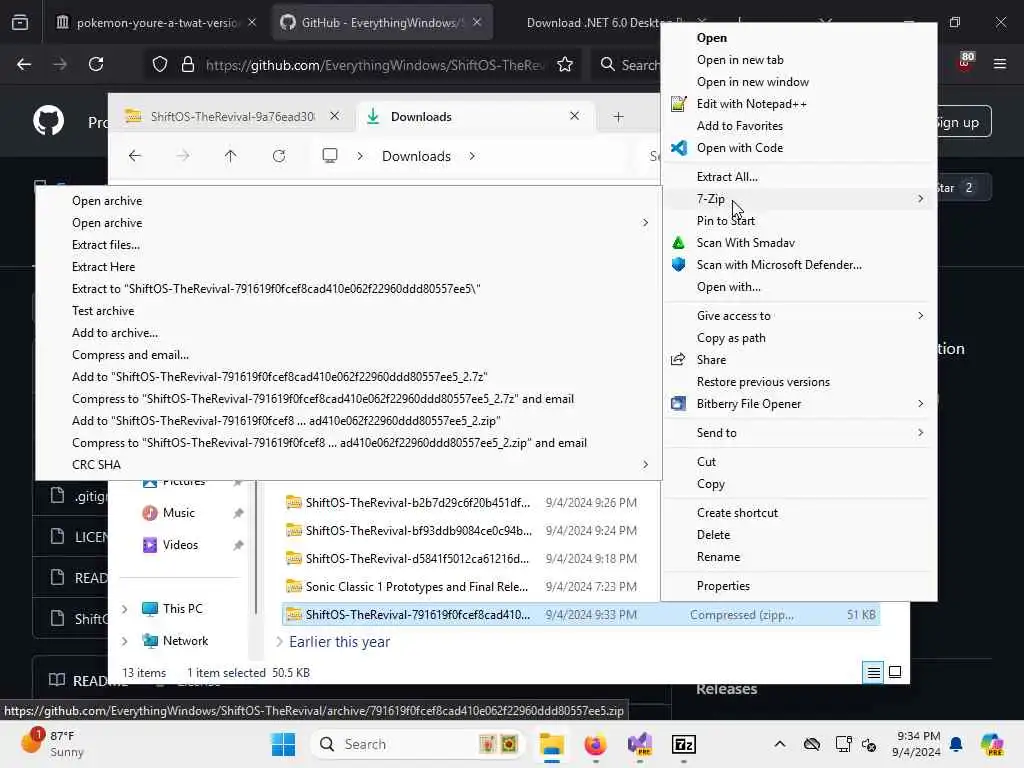Open File Explorer from the taskbar
The image size is (1024, 768).
pos(552,744)
